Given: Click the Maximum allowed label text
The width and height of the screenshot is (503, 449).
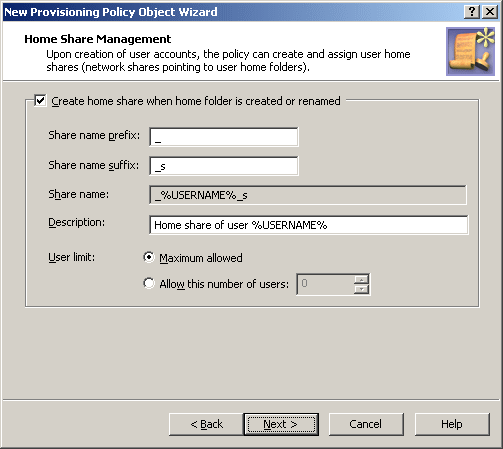Looking at the screenshot, I should (x=201, y=258).
